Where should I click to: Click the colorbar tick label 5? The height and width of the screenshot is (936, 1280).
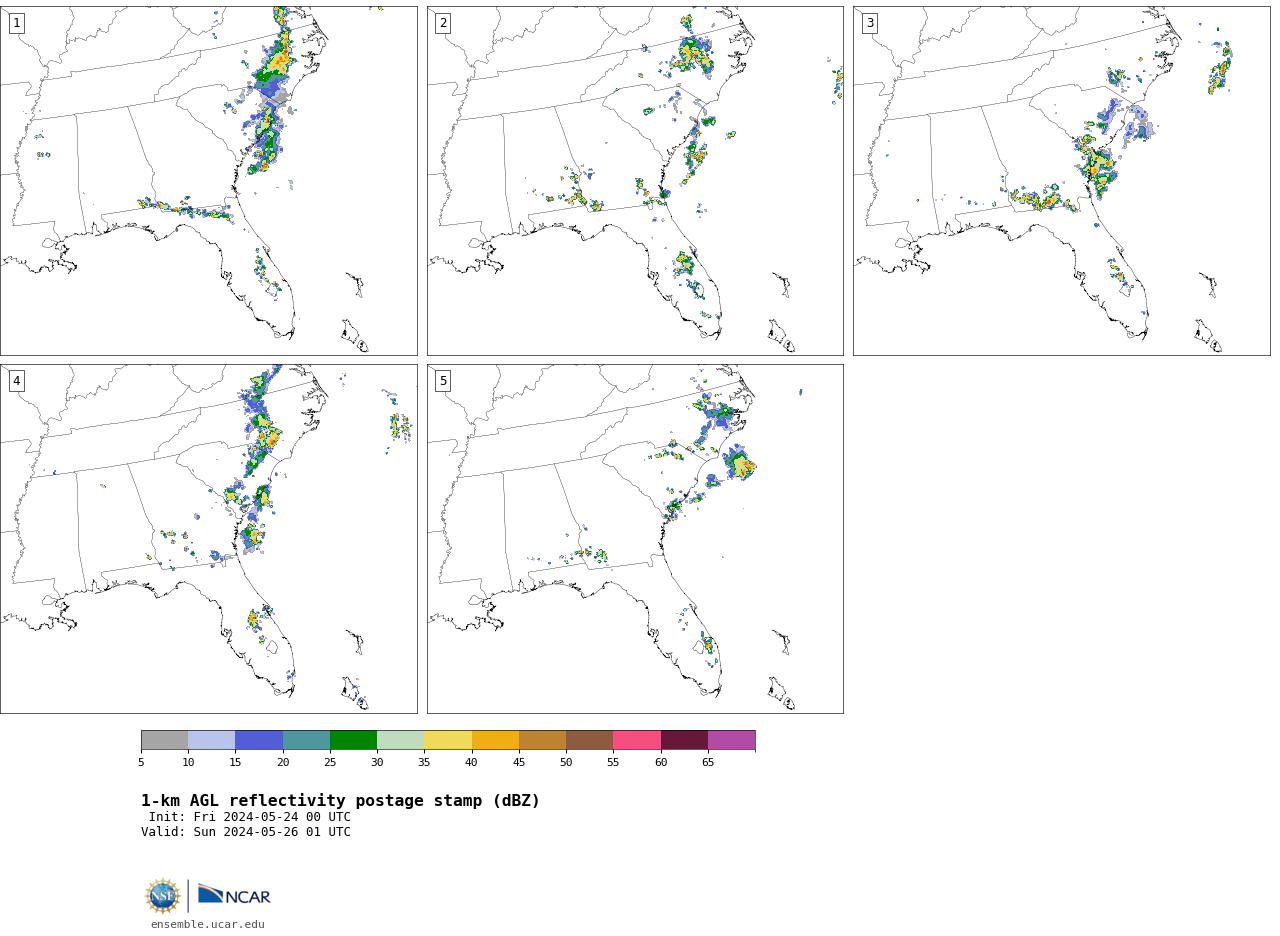(x=141, y=763)
